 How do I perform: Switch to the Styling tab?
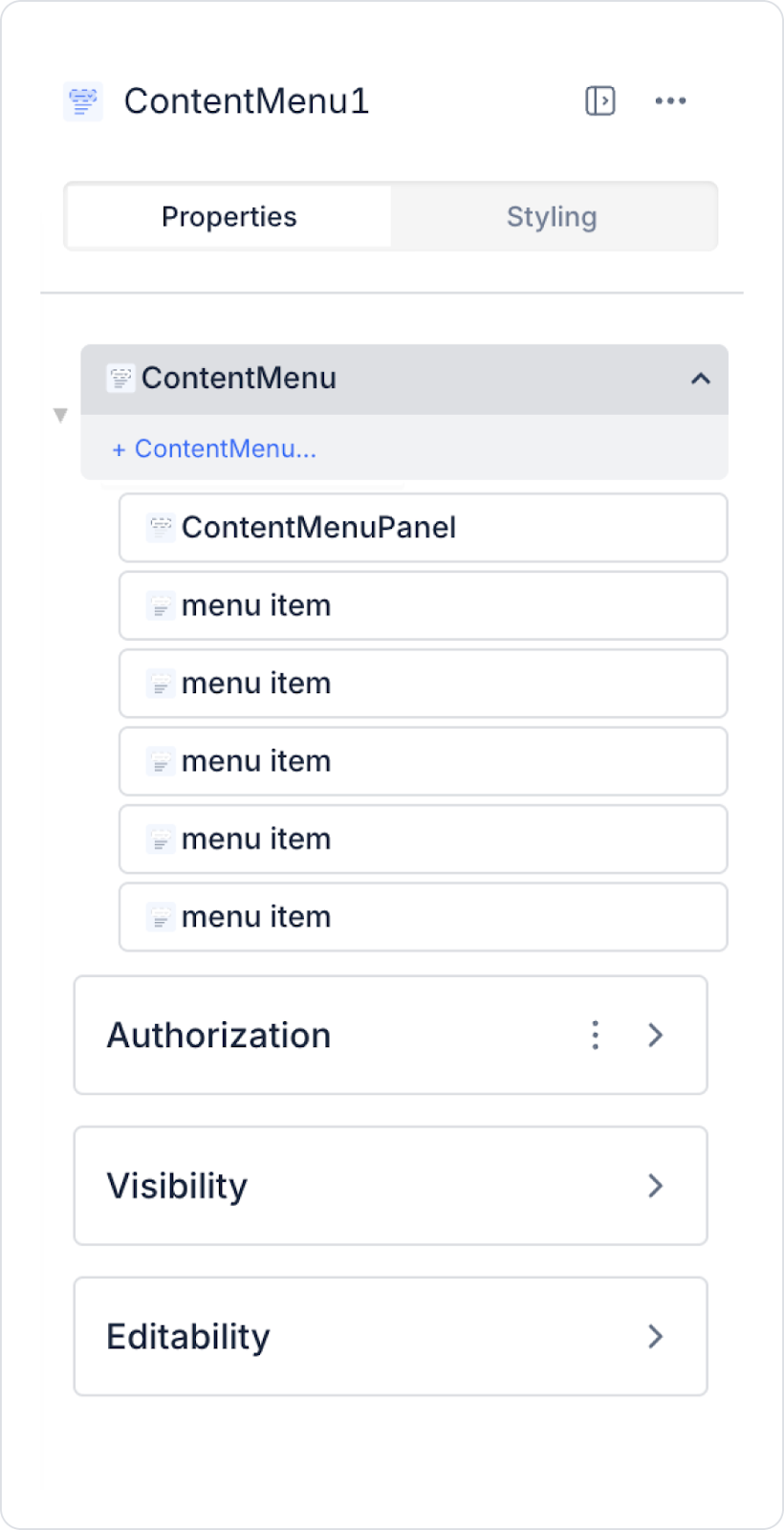[552, 217]
